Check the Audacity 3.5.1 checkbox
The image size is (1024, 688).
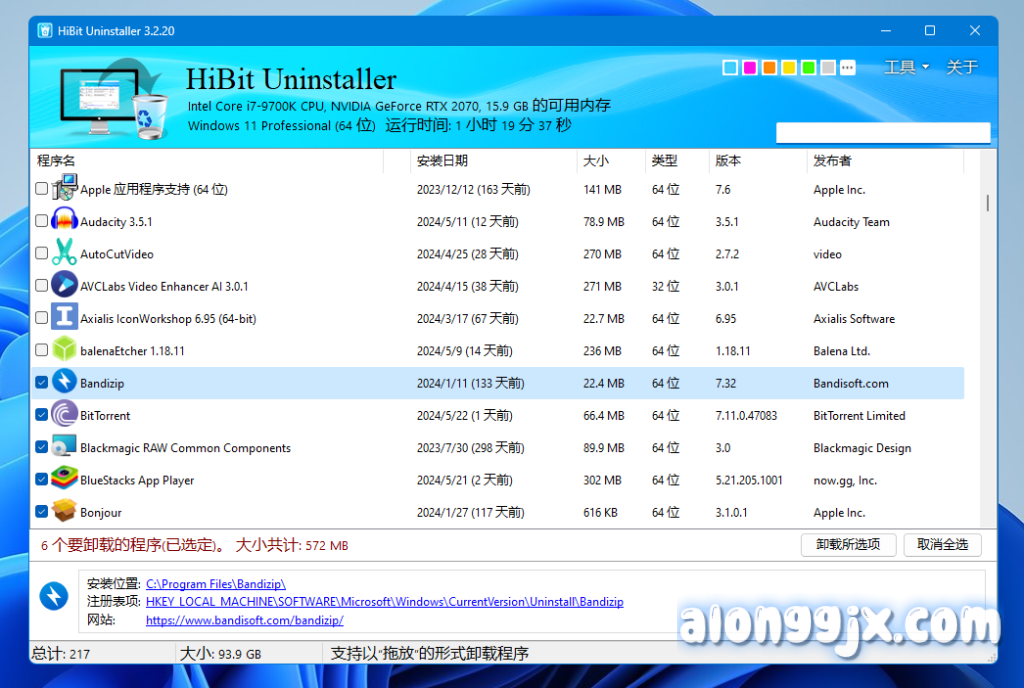click(41, 222)
